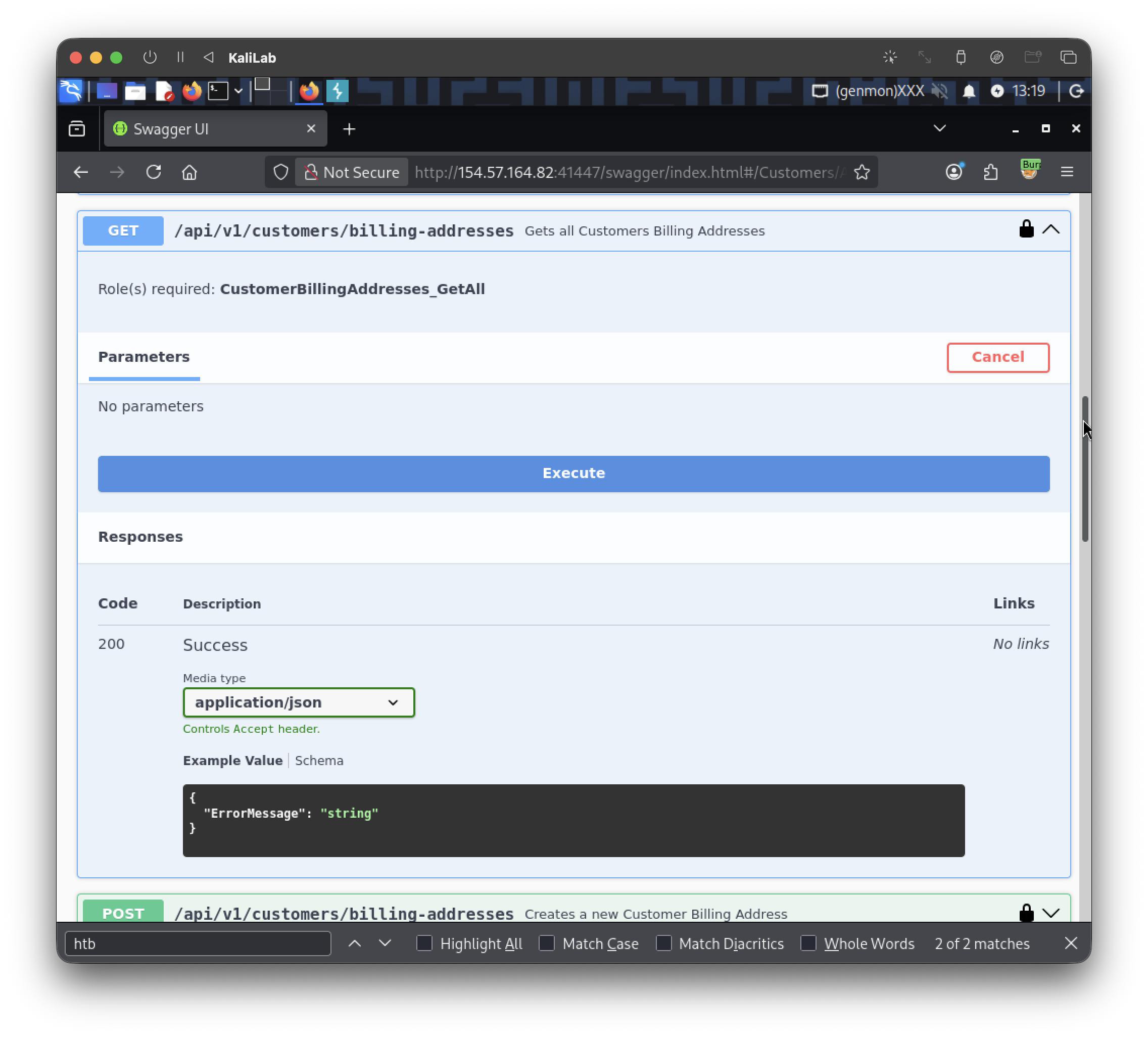This screenshot has height=1038, width=1148.
Task: Enable Match Diacritics in find bar
Action: 663,943
